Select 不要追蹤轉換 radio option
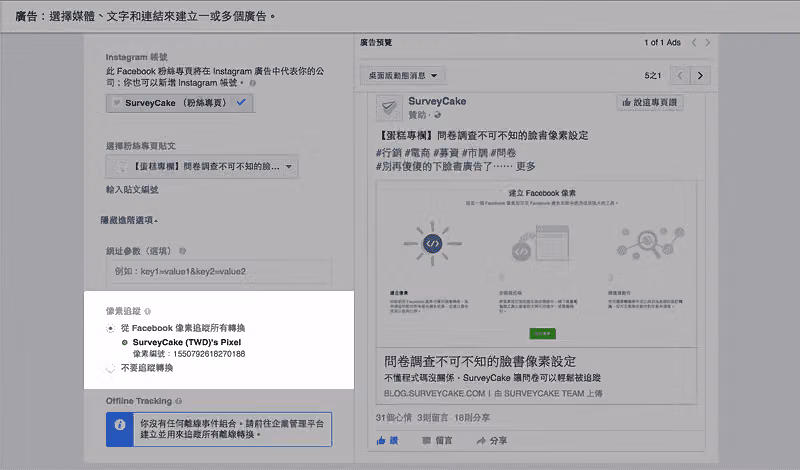 coord(110,368)
